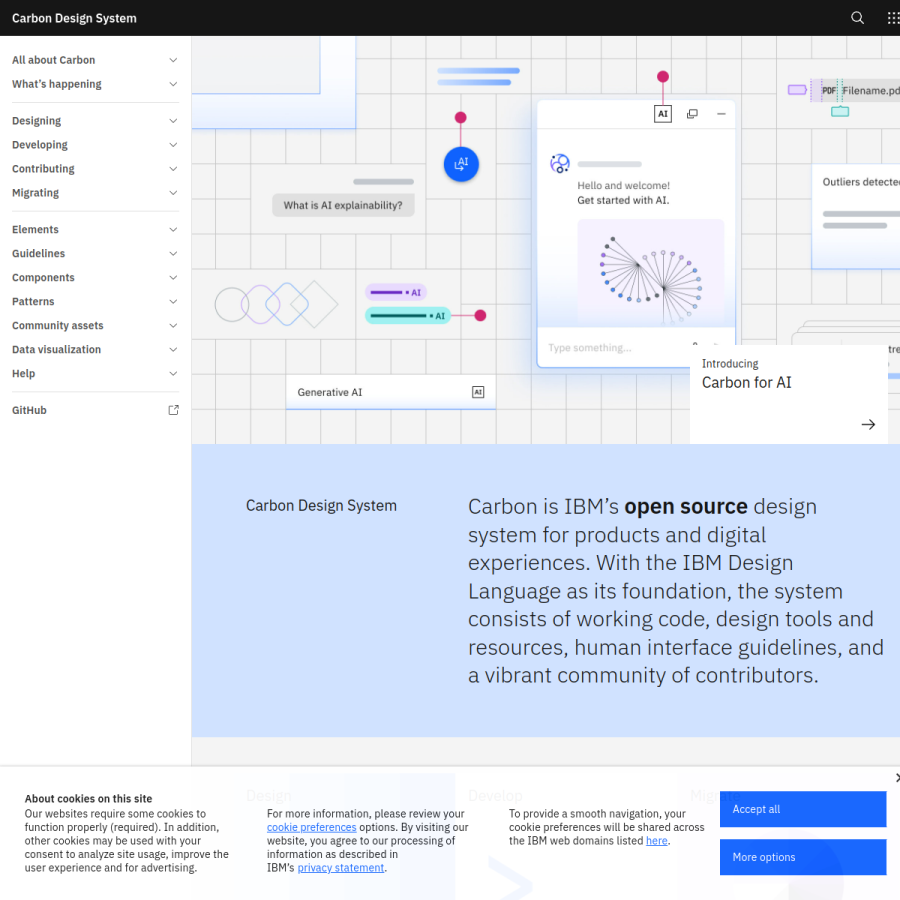Image resolution: width=900 pixels, height=900 pixels.
Task: Click the 'open source' bold text
Action: (686, 506)
